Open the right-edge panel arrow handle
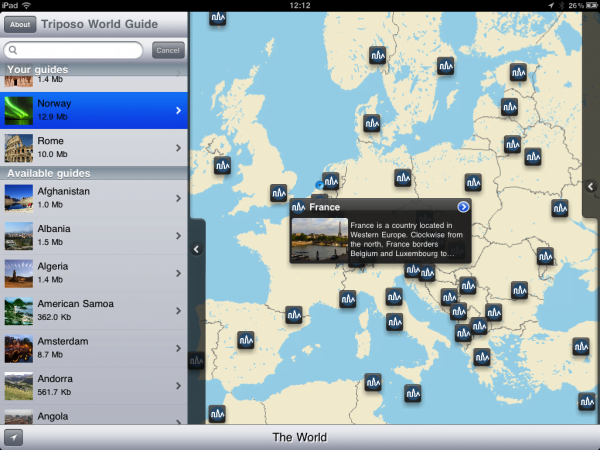Screen dimensions: 600x450 (x=591, y=186)
